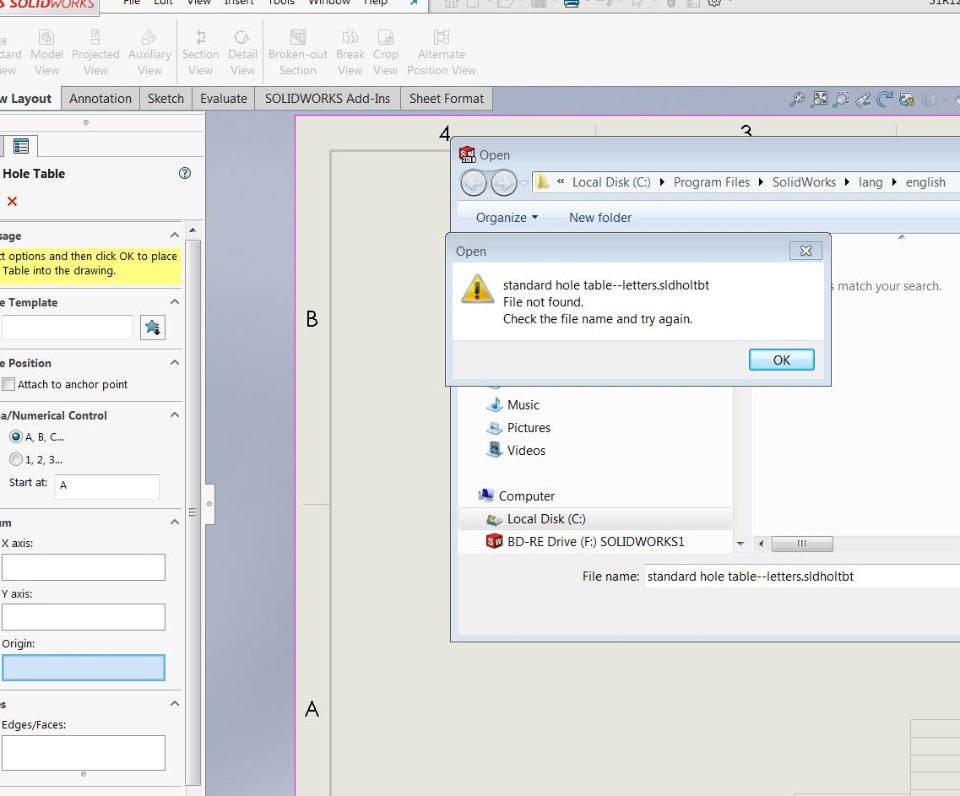Click New folder in Open dialog

[x=600, y=217]
